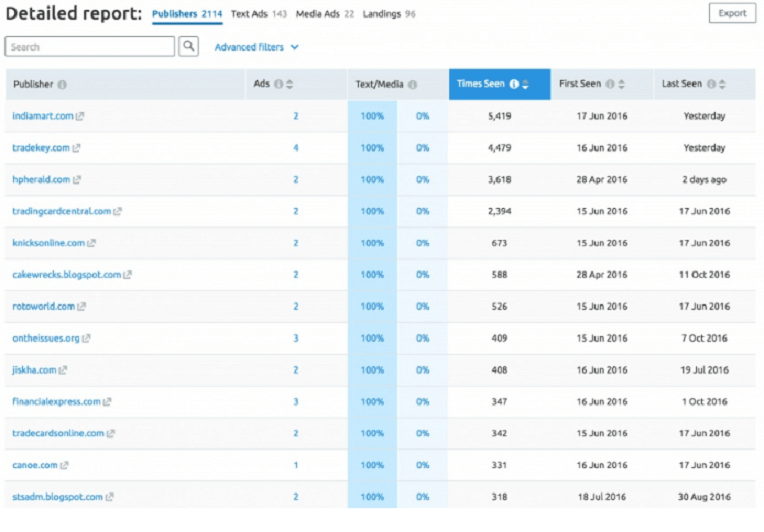This screenshot has height=532, width=764.
Task: Open the ontheissues.org publisher link
Action: [x=46, y=338]
